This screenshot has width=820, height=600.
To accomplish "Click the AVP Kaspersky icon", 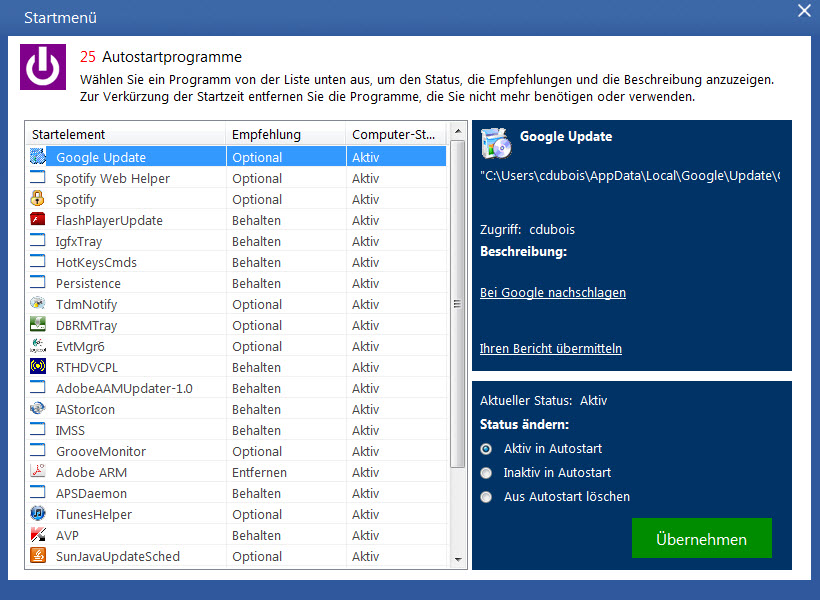I will point(38,534).
